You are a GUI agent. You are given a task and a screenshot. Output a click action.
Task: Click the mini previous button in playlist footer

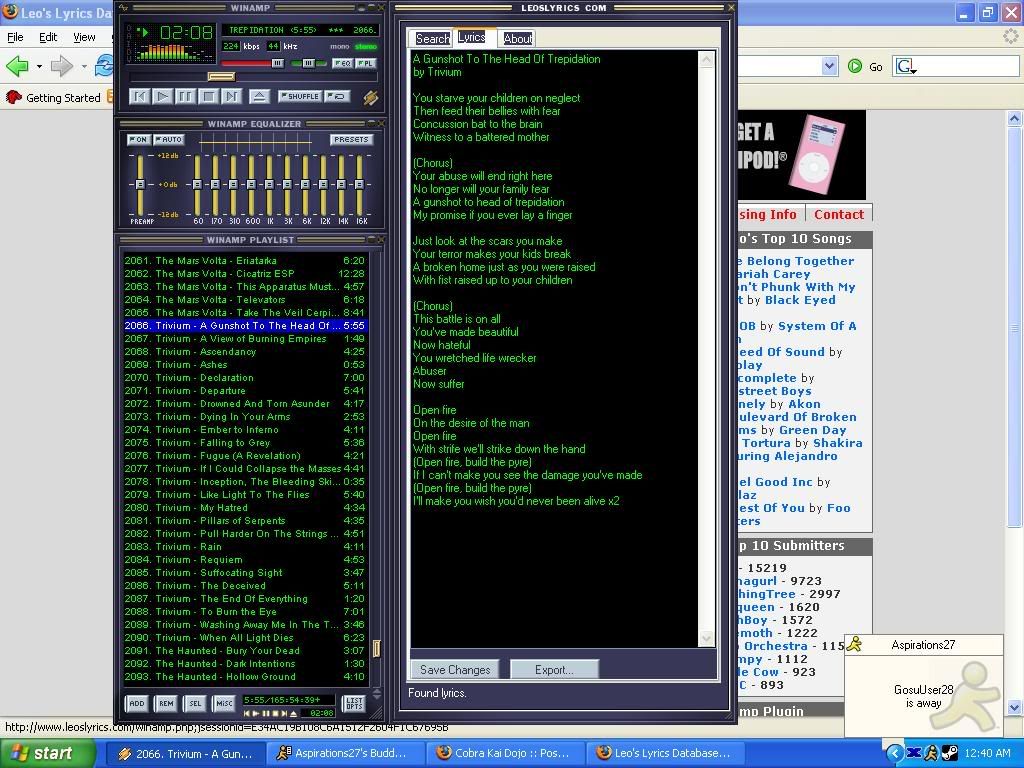click(247, 713)
